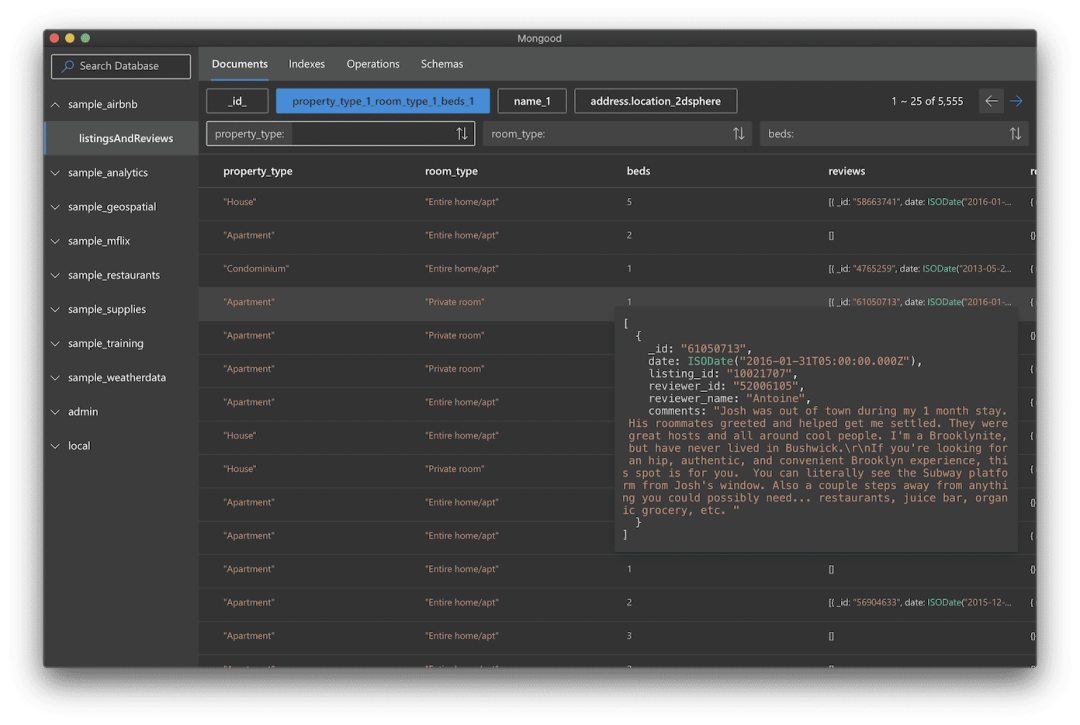Click the reviews cell with id 58663741

(920, 202)
